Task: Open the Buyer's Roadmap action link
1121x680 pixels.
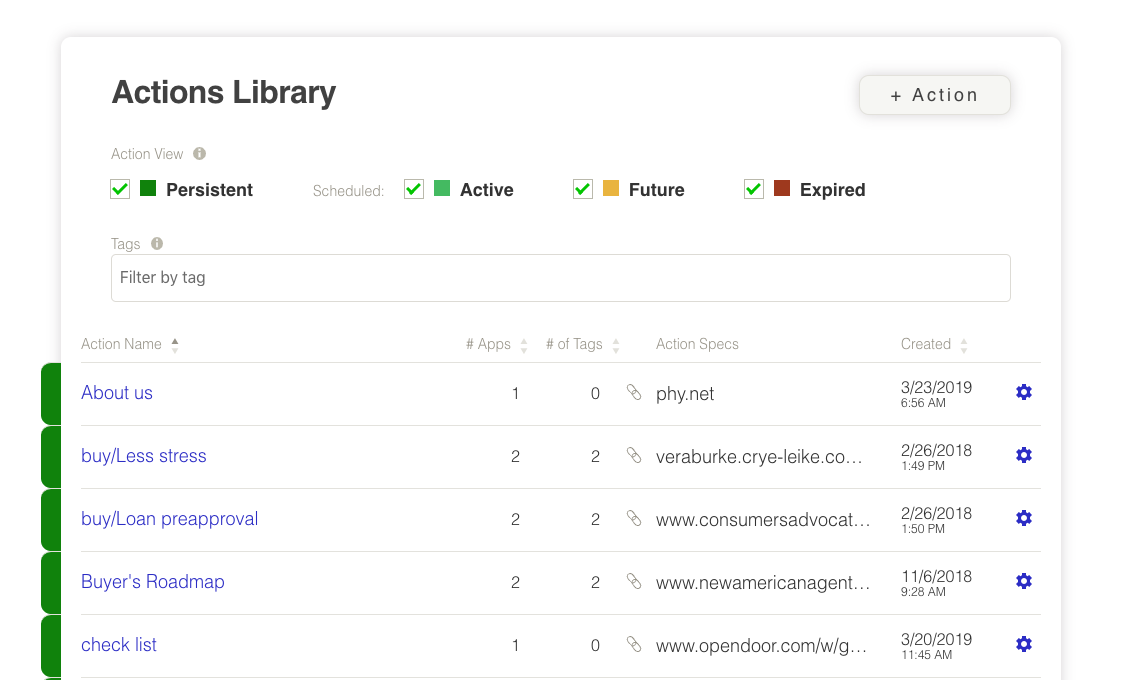Action: click(152, 582)
